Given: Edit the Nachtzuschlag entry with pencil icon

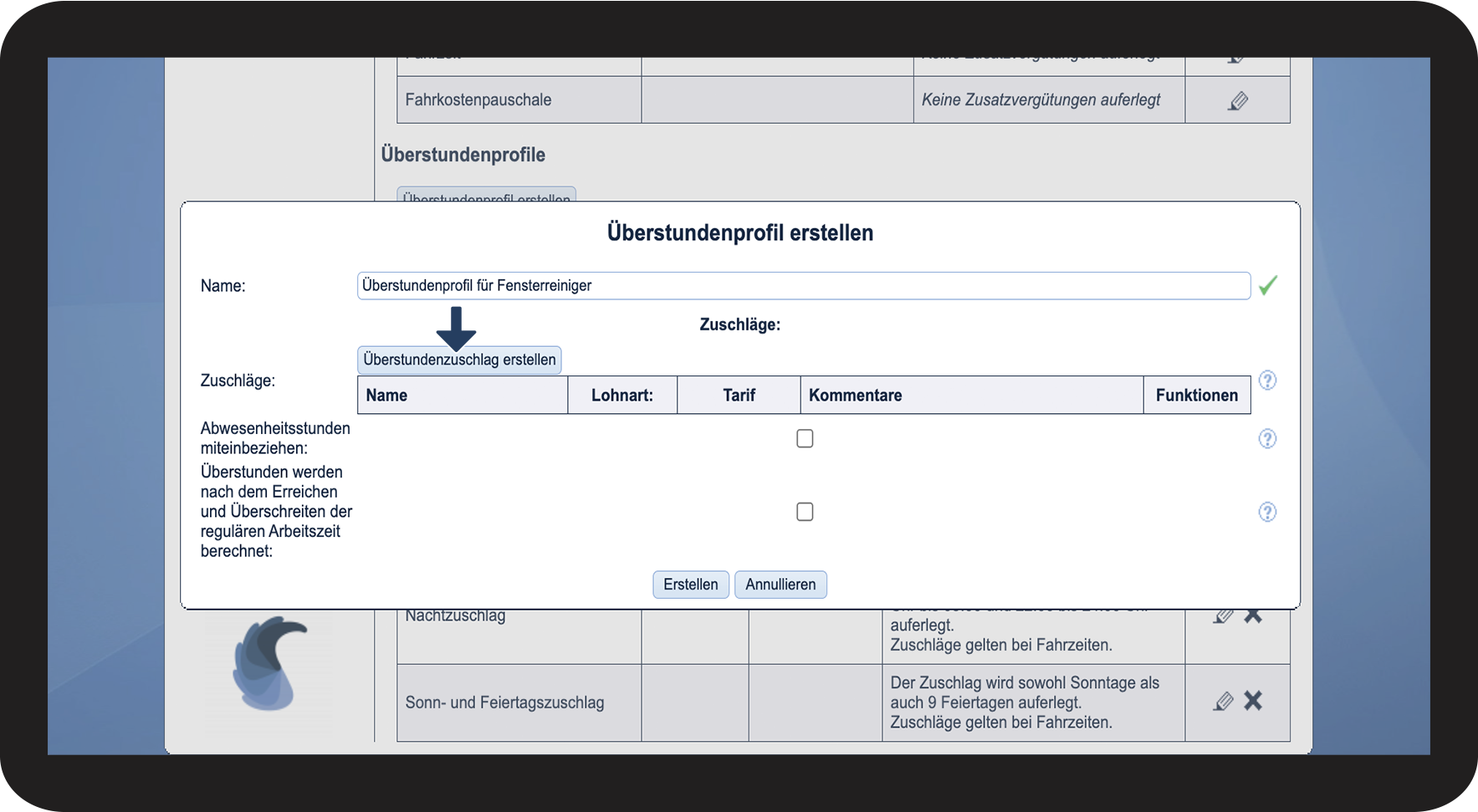Looking at the screenshot, I should click(x=1224, y=616).
